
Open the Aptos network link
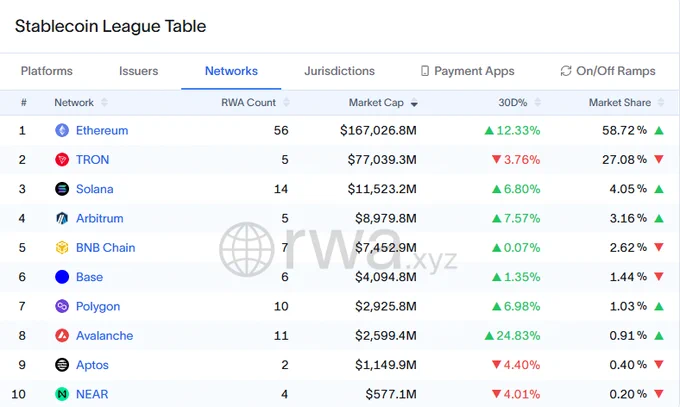point(92,365)
